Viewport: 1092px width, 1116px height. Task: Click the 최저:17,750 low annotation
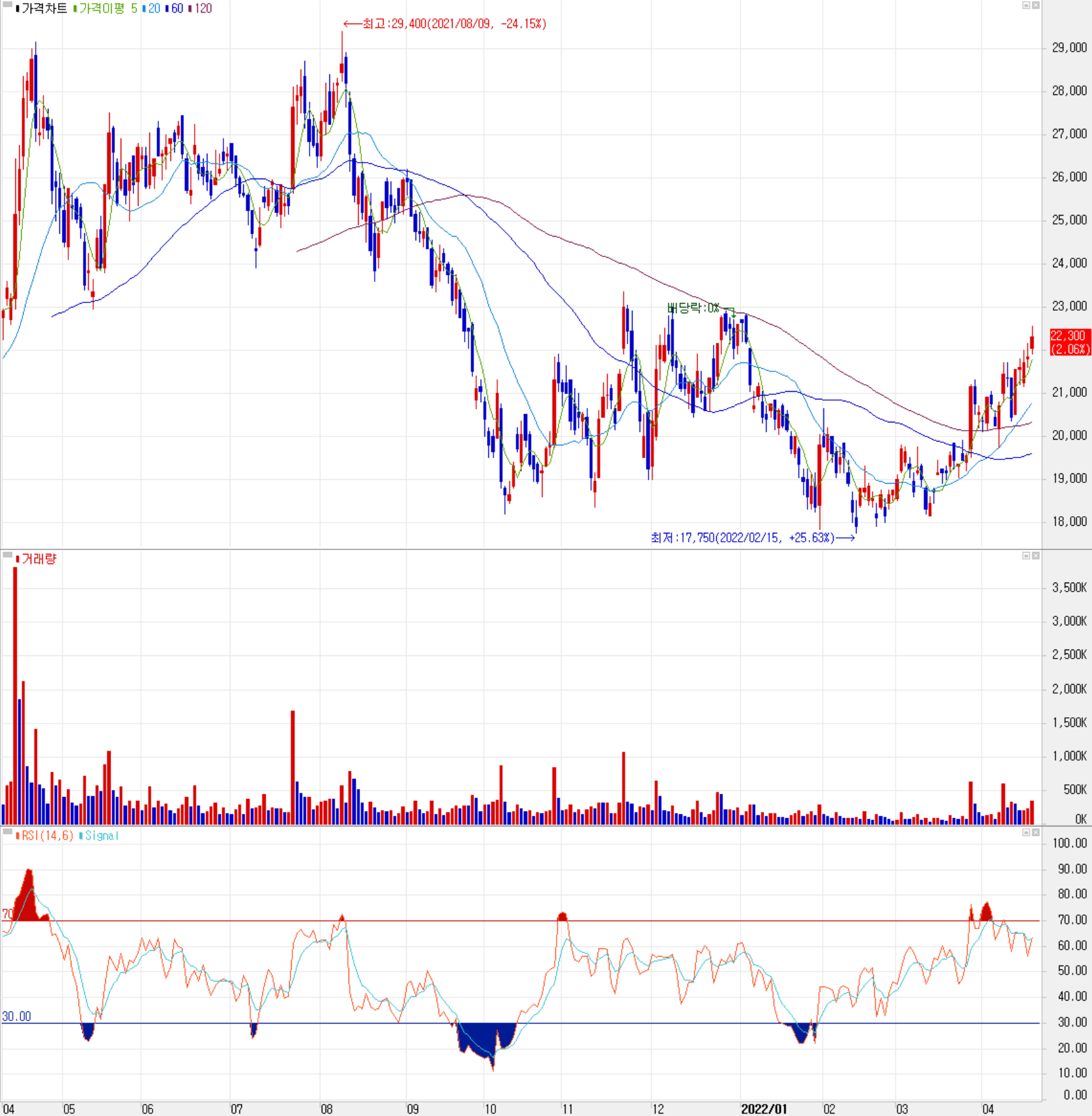[752, 538]
